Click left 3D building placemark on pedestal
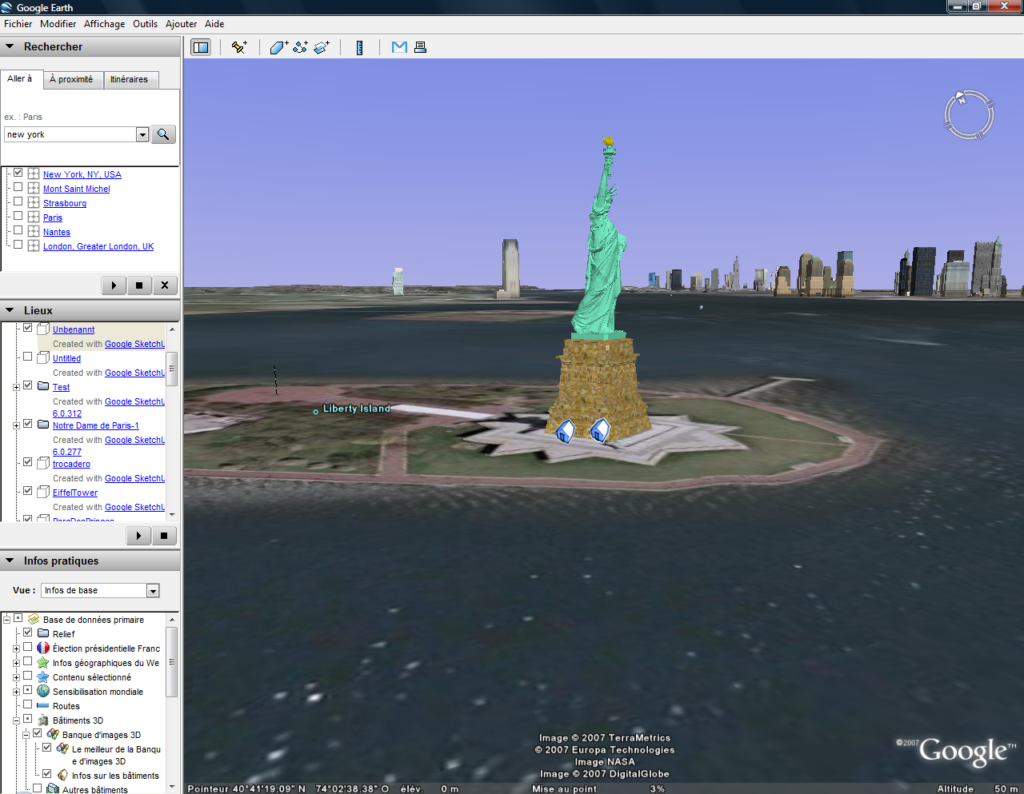Image resolution: width=1024 pixels, height=794 pixels. click(566, 431)
